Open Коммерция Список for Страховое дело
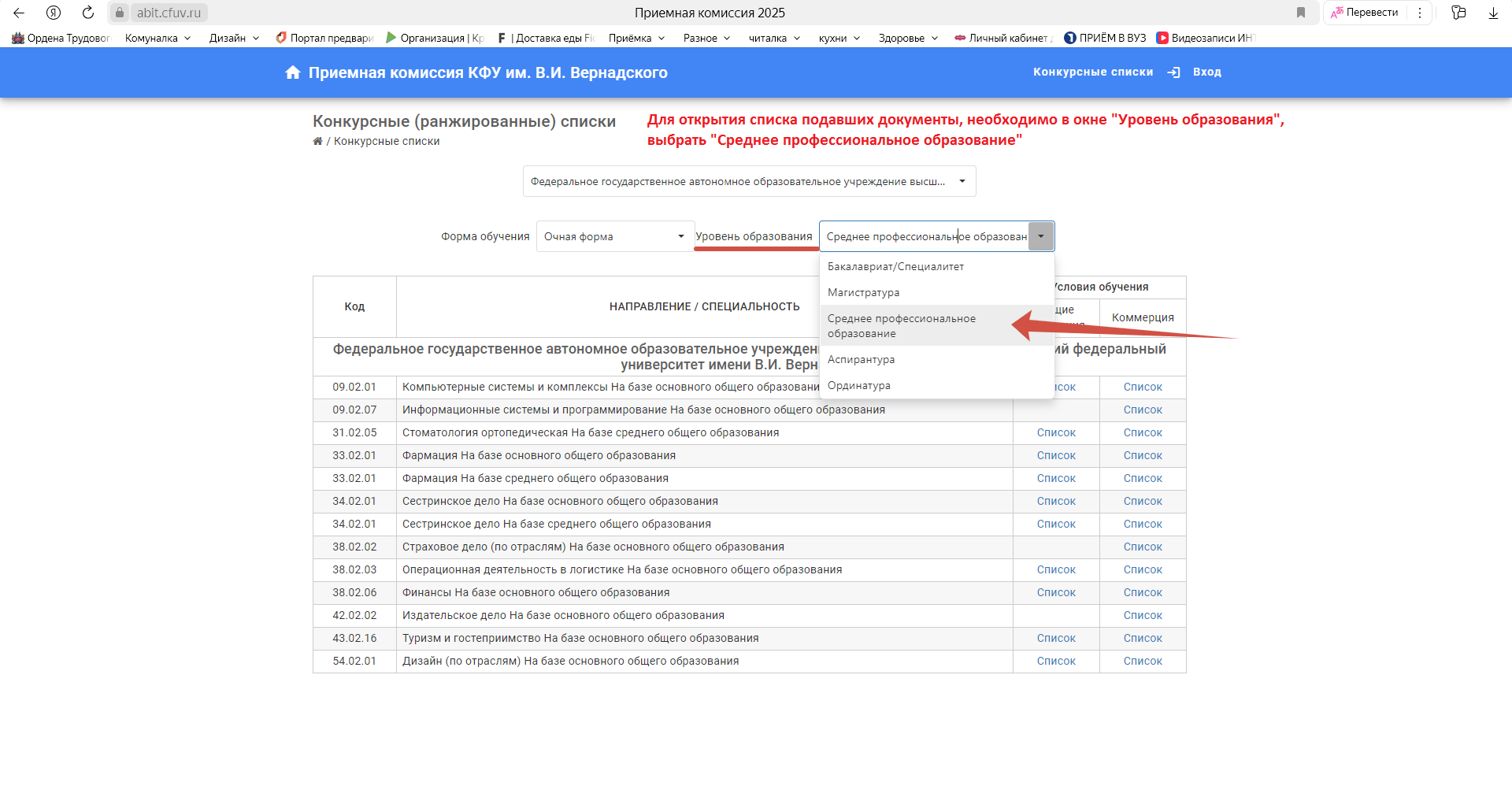1512x786 pixels. point(1143,547)
